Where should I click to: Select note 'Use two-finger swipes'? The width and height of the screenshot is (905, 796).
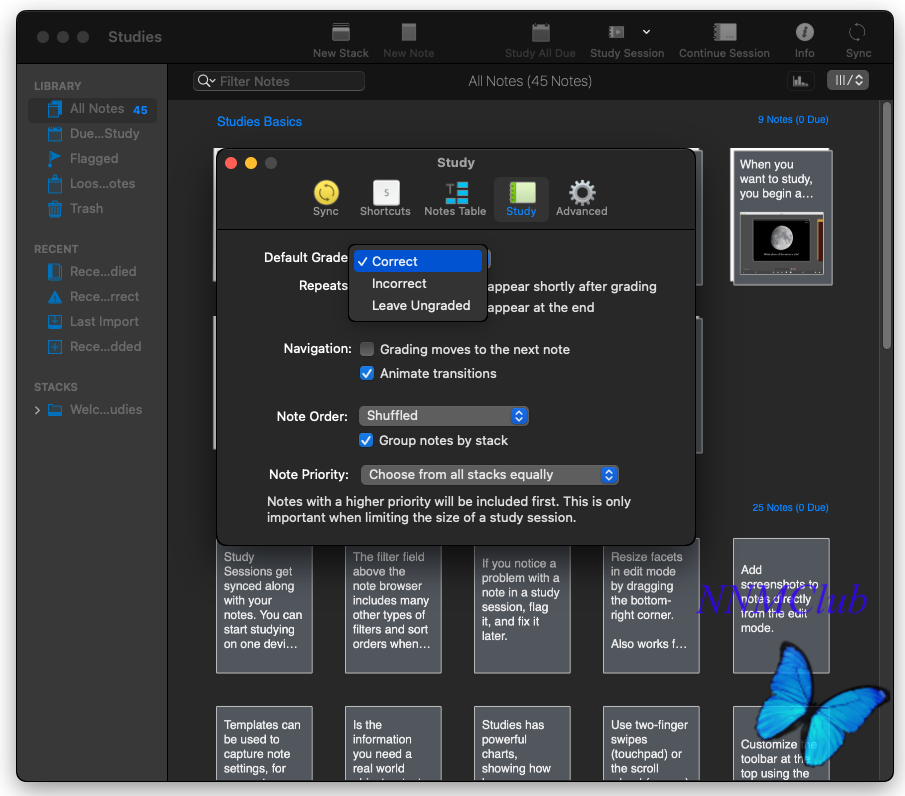click(x=651, y=744)
